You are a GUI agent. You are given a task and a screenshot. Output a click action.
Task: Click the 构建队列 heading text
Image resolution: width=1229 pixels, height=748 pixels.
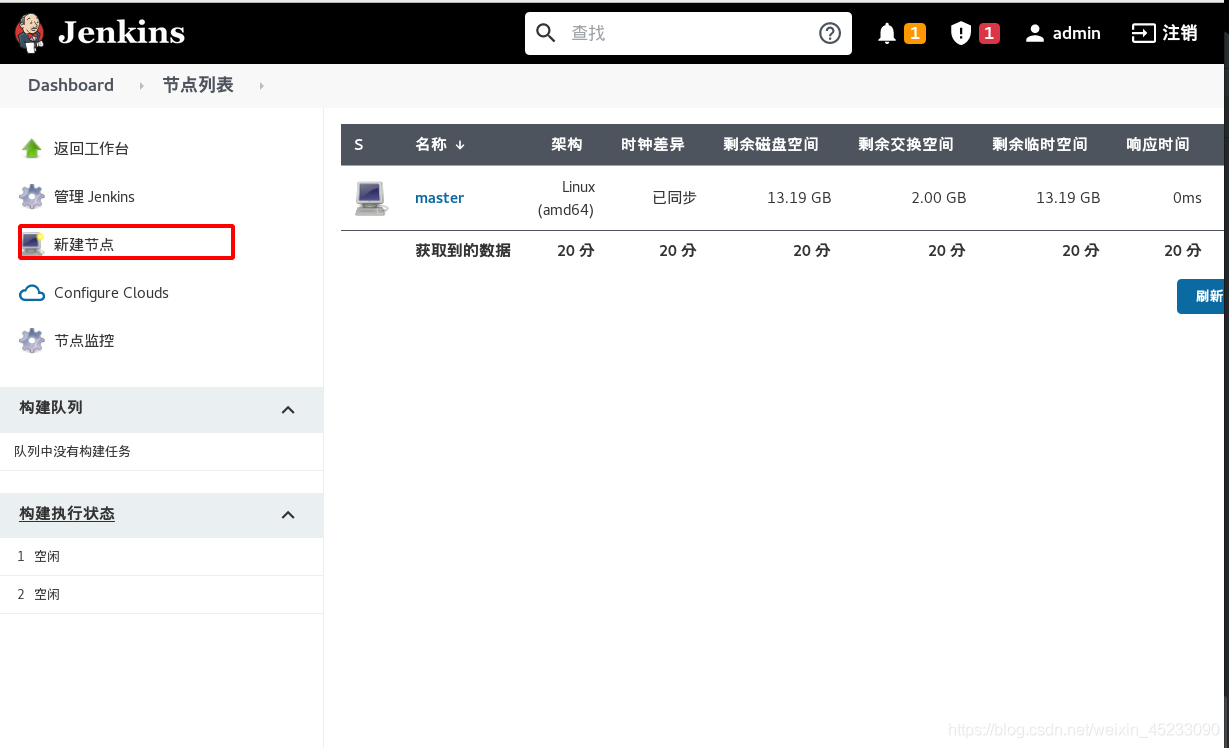[x=51, y=408]
